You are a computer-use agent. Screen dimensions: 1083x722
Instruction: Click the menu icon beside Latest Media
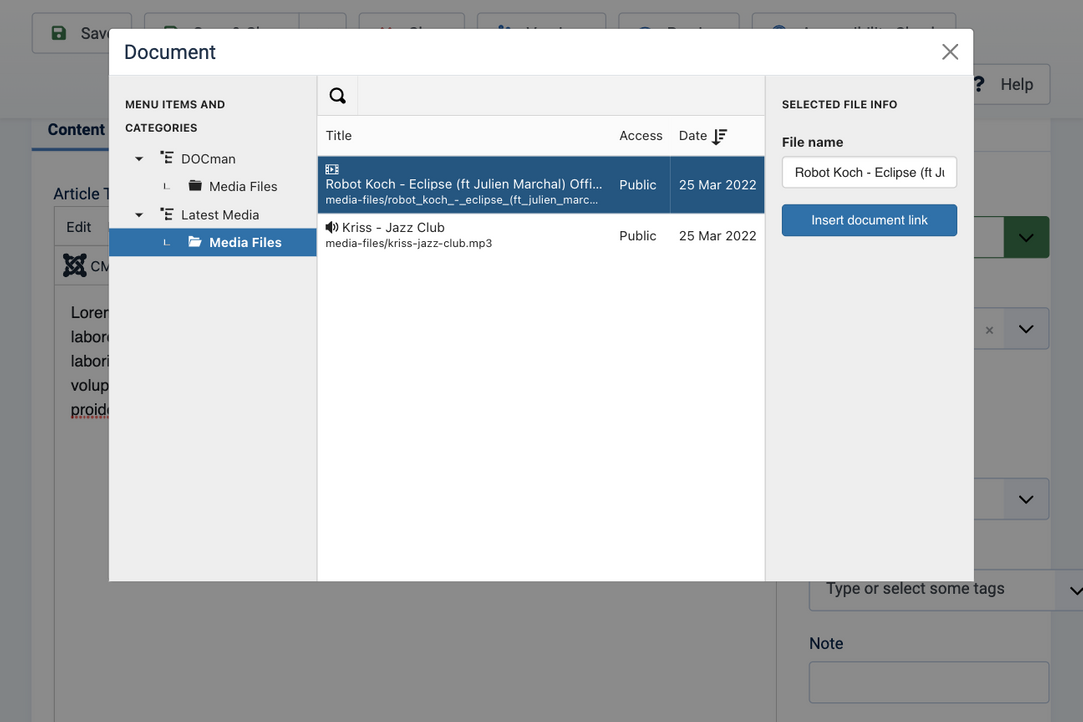point(166,213)
